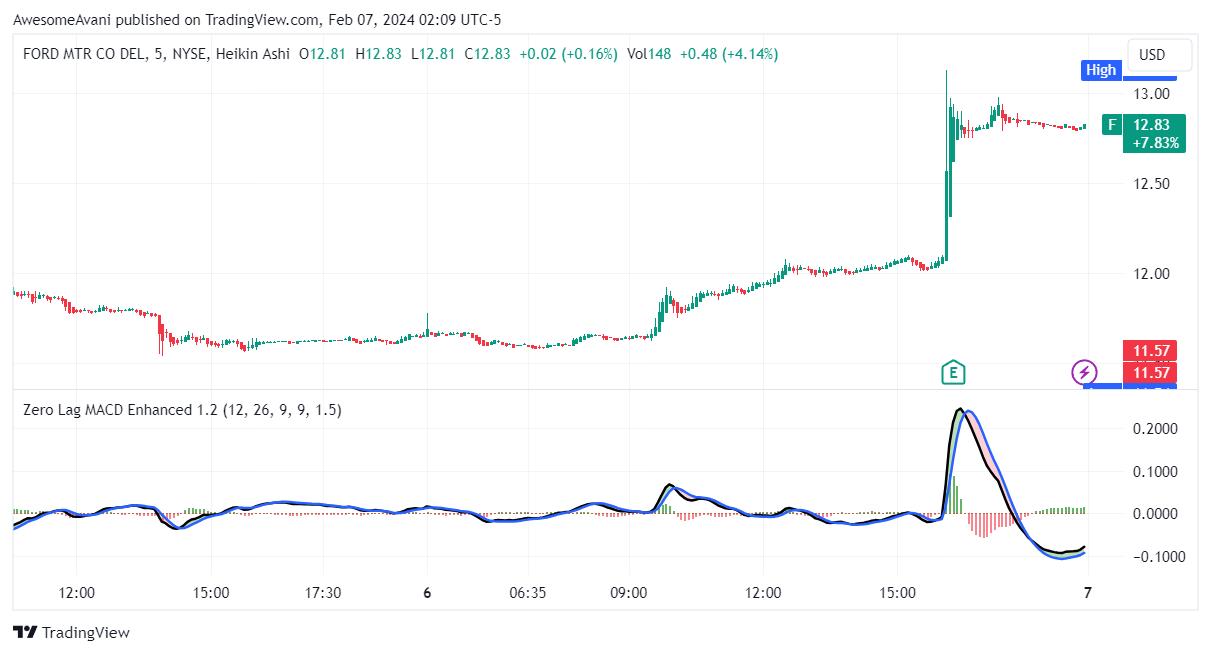
Task: Click the Heikin Ashi chart type text
Action: pos(251,54)
